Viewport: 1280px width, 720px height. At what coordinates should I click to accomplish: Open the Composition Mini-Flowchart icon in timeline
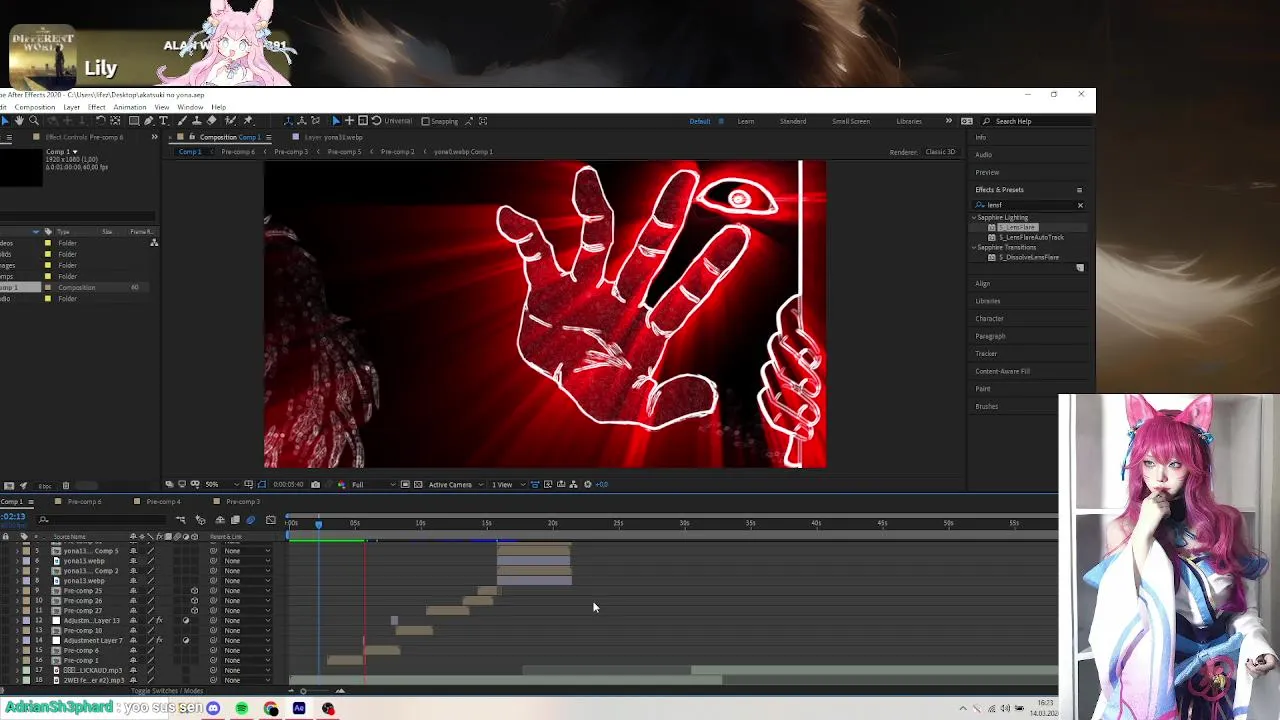[x=180, y=520]
